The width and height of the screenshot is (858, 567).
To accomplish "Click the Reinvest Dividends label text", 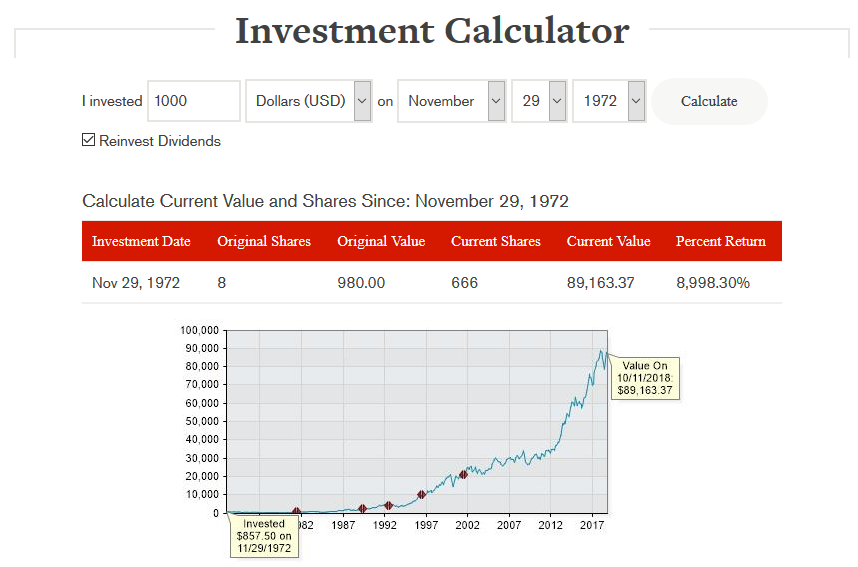I will click(160, 141).
